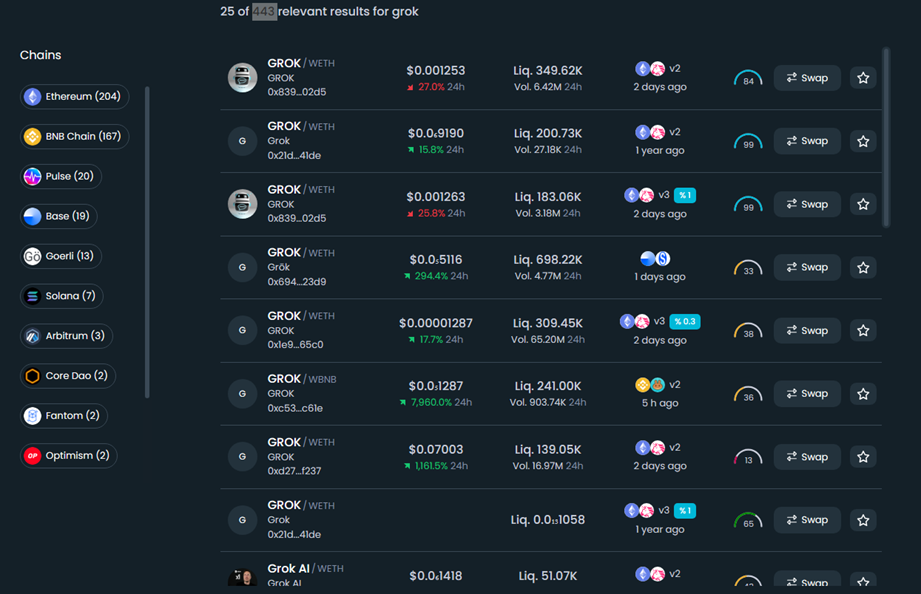Open exchange icons on GROK/WBNB row
The image size is (921, 594).
(x=650, y=385)
